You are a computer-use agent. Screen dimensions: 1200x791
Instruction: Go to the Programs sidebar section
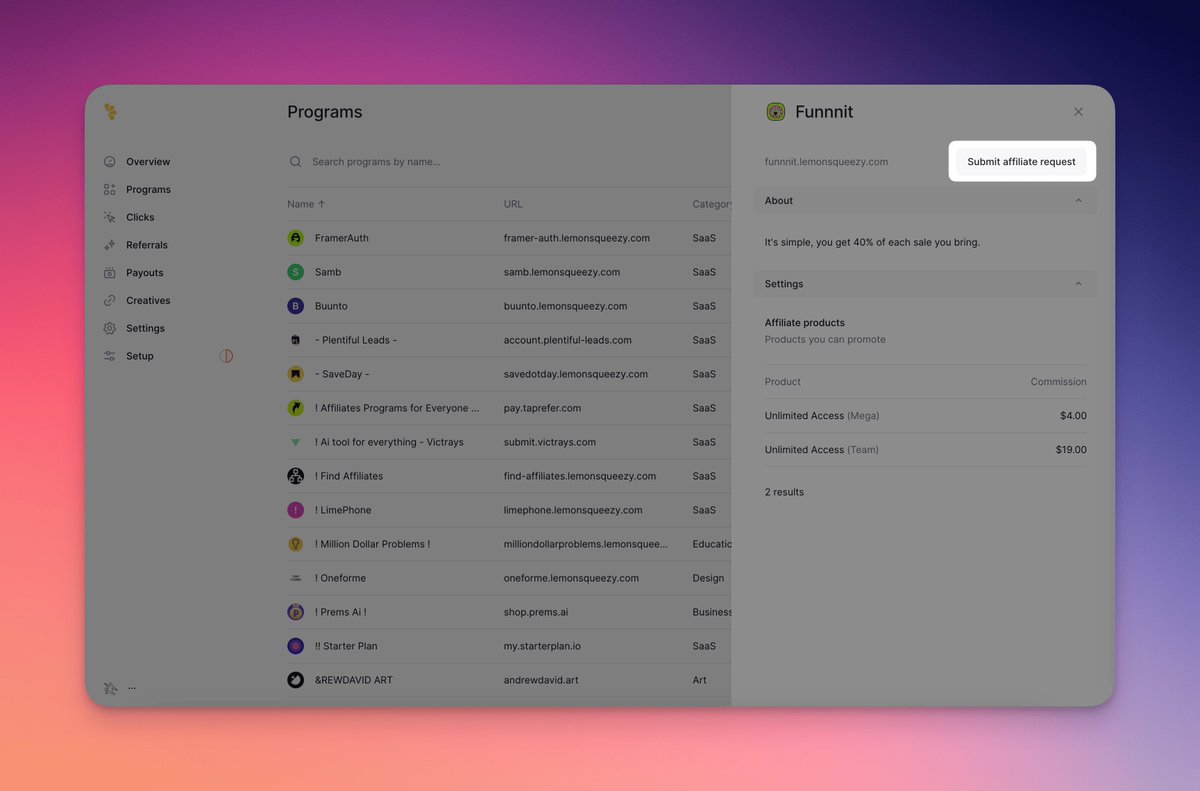[148, 190]
